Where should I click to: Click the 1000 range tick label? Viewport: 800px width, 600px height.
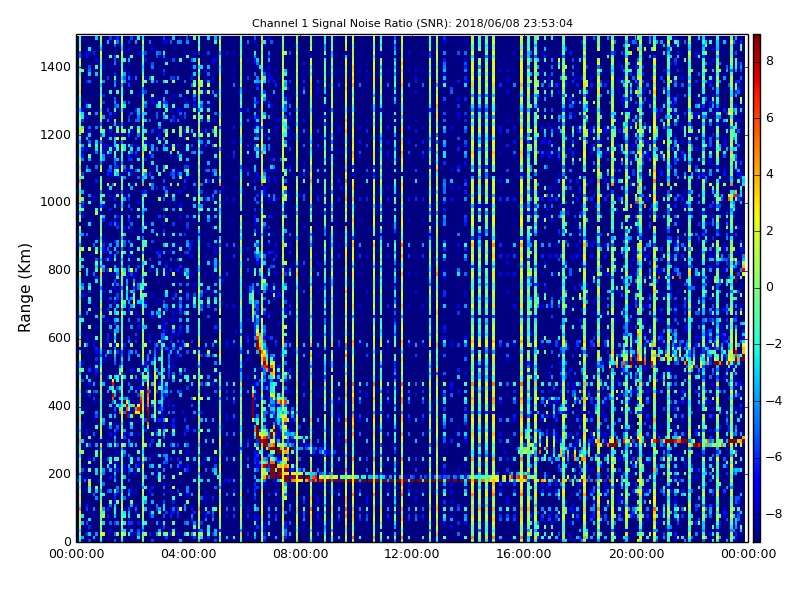(x=56, y=202)
